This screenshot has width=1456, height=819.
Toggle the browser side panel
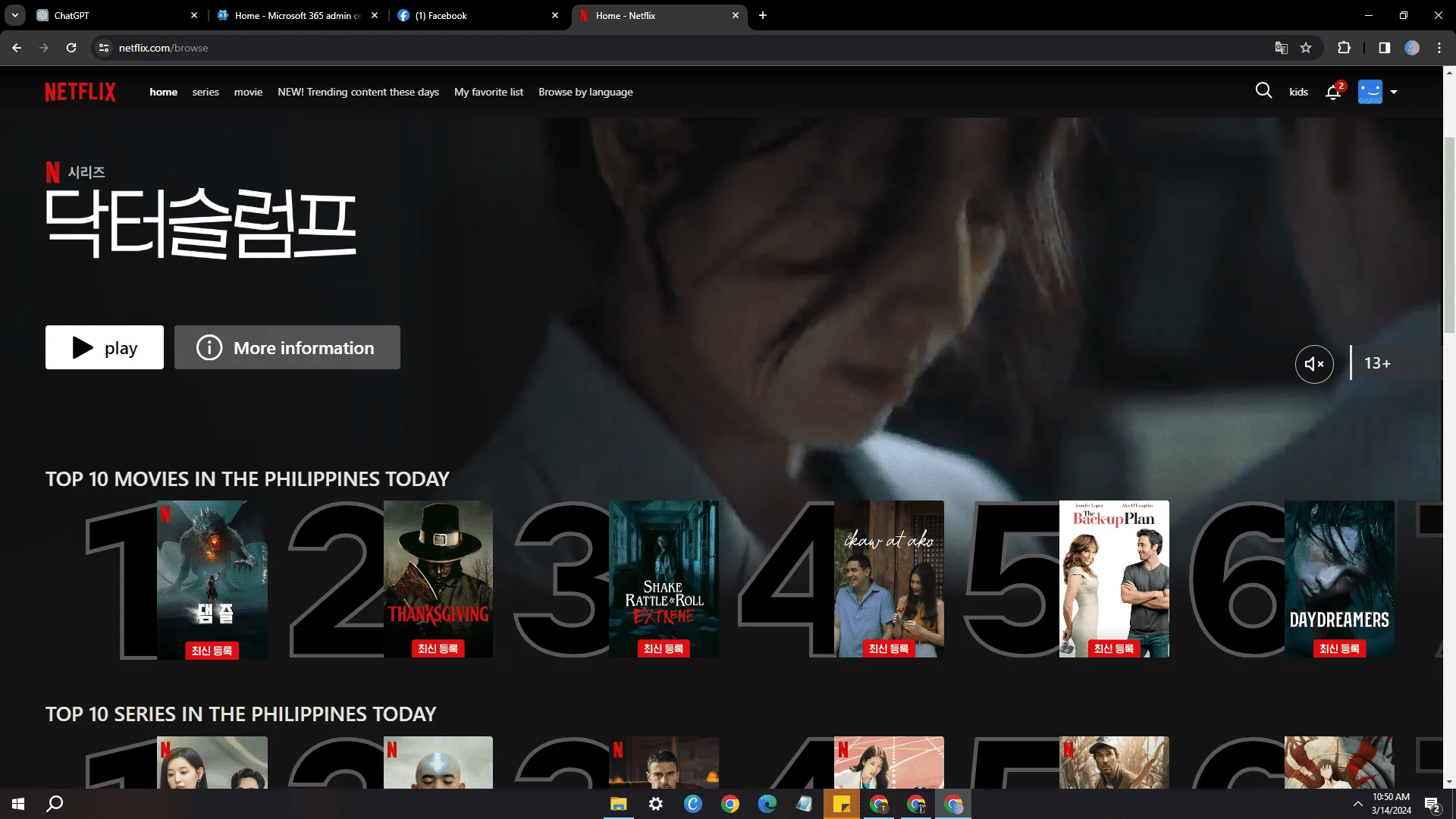click(x=1385, y=48)
